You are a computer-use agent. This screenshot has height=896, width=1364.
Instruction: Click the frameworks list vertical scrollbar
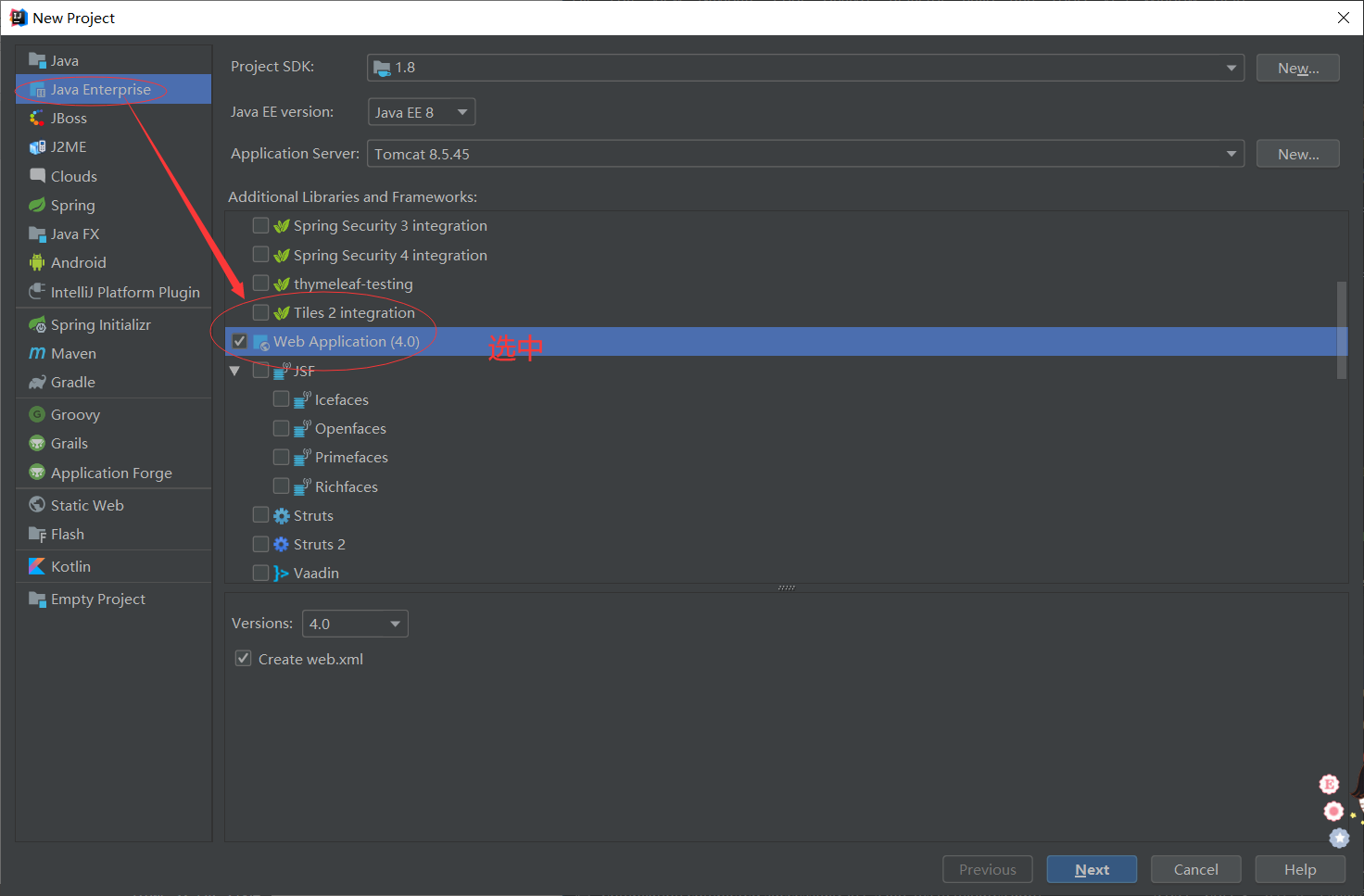tap(1342, 330)
